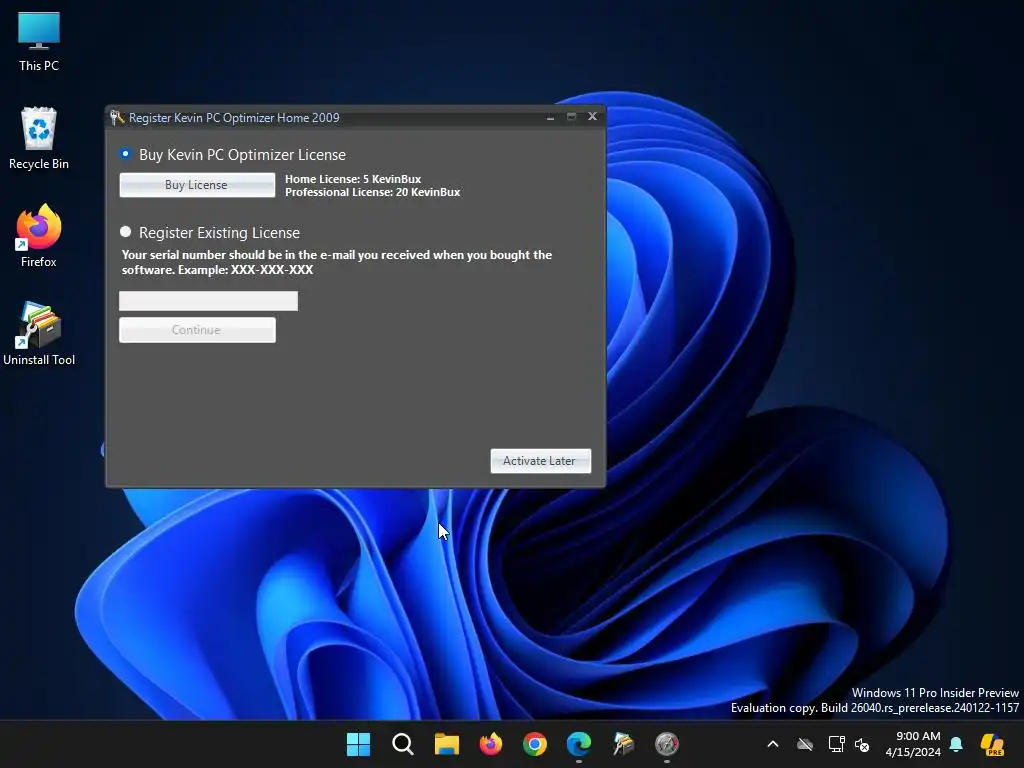This screenshot has height=768, width=1024.
Task: Click the Home License: 5 KevinBux text
Action: pos(353,179)
